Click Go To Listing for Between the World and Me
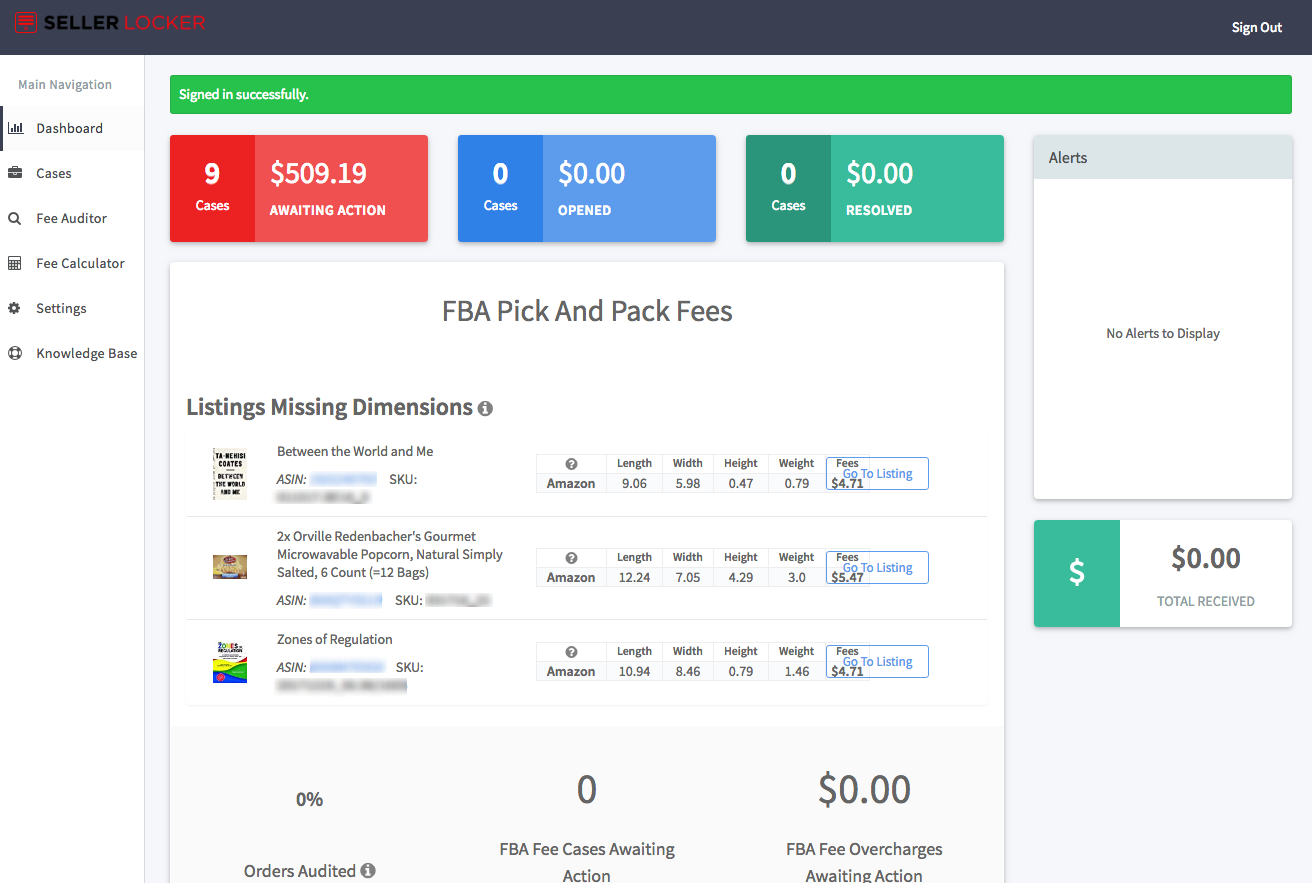This screenshot has width=1312, height=883. click(x=877, y=473)
